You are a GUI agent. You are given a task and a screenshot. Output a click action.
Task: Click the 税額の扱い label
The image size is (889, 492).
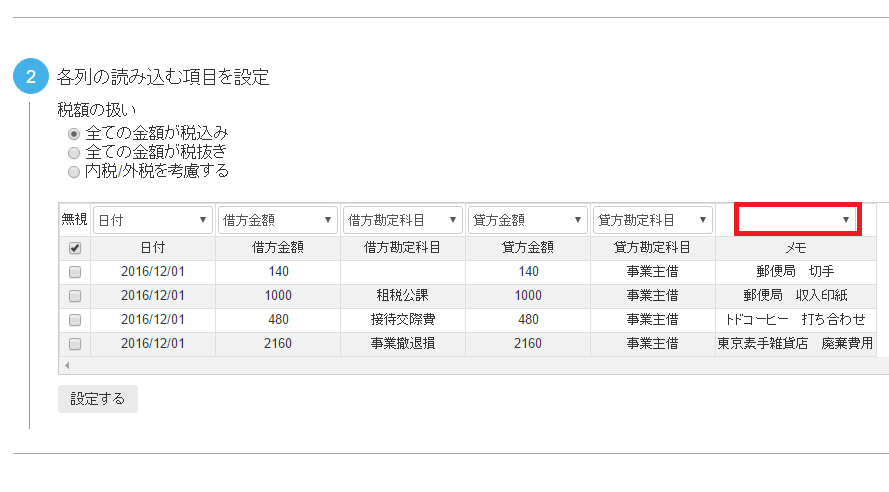click(x=96, y=109)
